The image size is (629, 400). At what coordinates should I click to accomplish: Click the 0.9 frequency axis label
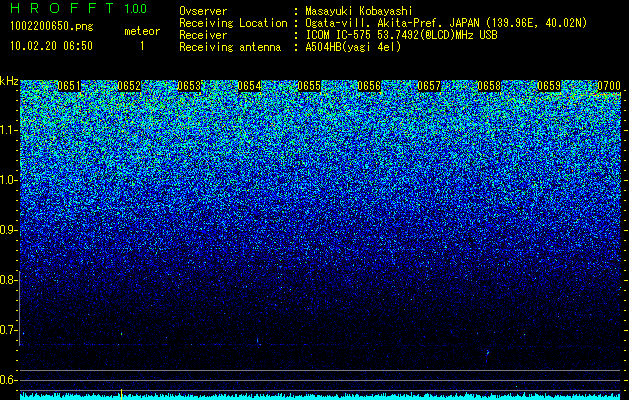pyautogui.click(x=9, y=230)
